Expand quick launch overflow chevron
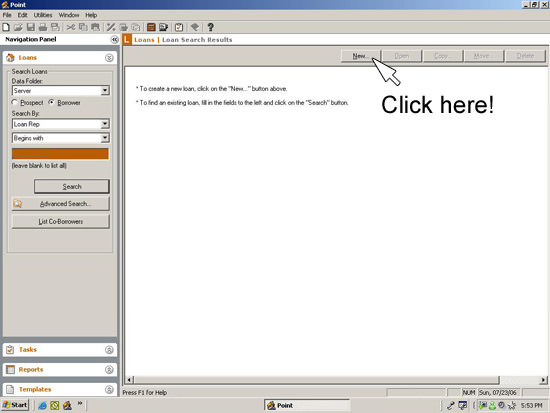The width and height of the screenshot is (550, 413). [x=80, y=404]
